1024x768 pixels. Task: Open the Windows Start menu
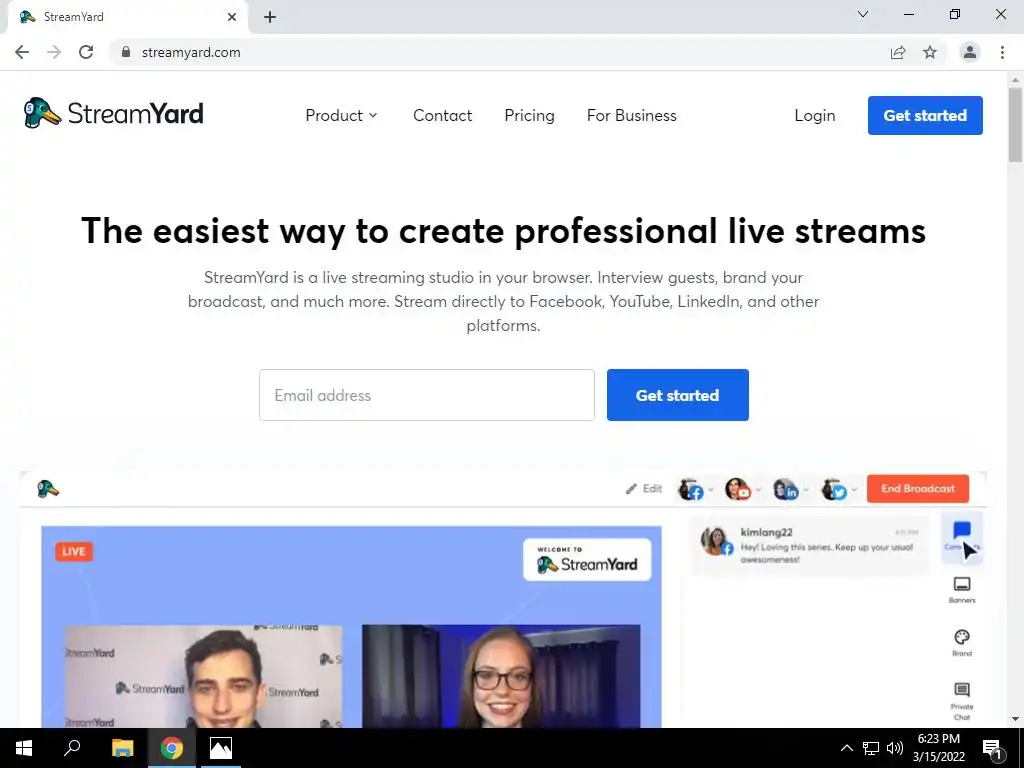[x=24, y=748]
